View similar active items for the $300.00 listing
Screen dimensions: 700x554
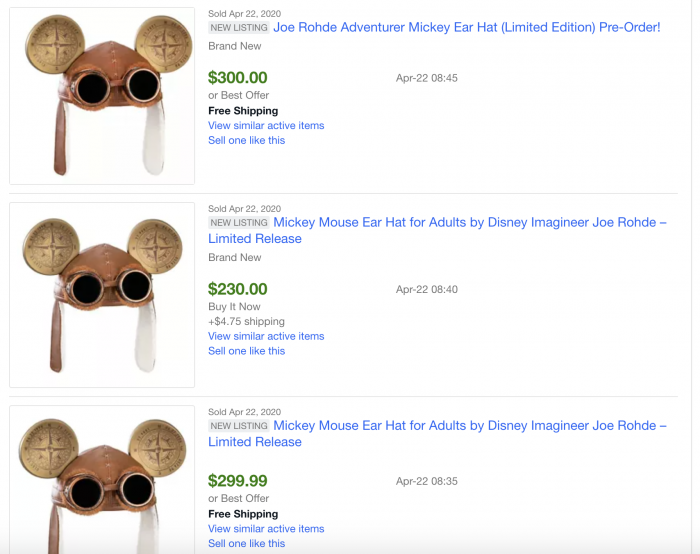click(266, 126)
